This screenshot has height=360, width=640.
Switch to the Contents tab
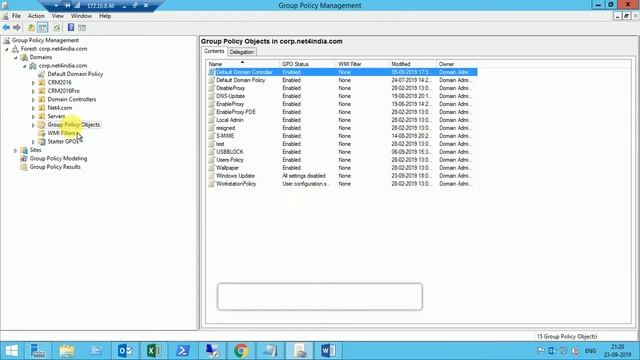coord(214,51)
